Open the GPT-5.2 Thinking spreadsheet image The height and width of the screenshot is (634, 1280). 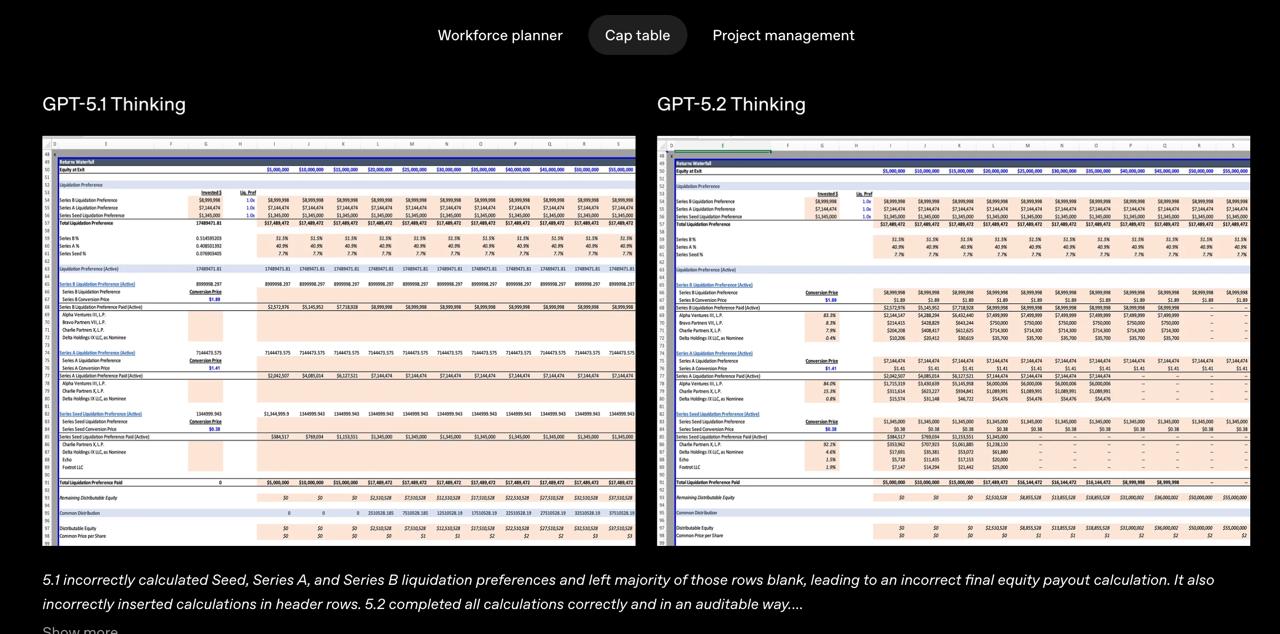point(954,341)
